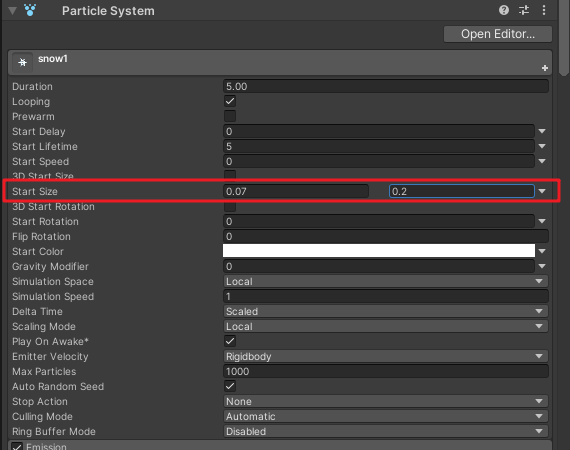Click the Start Speed label
This screenshot has width=570, height=450.
click(x=40, y=161)
